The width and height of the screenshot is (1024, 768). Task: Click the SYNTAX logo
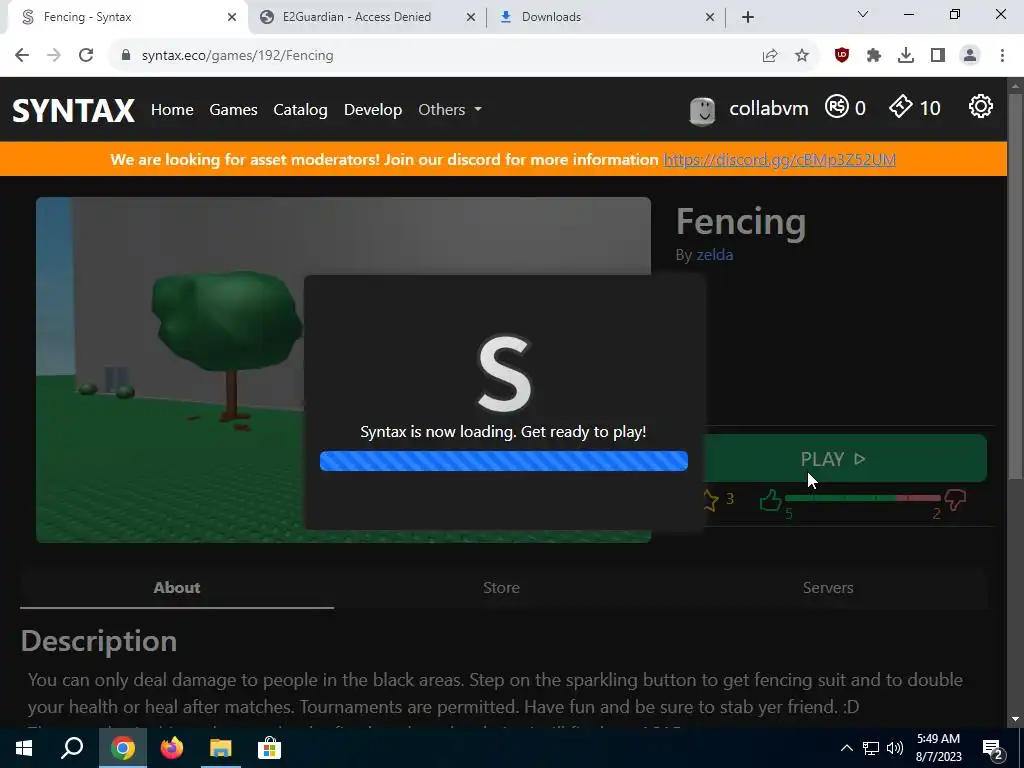click(x=74, y=110)
